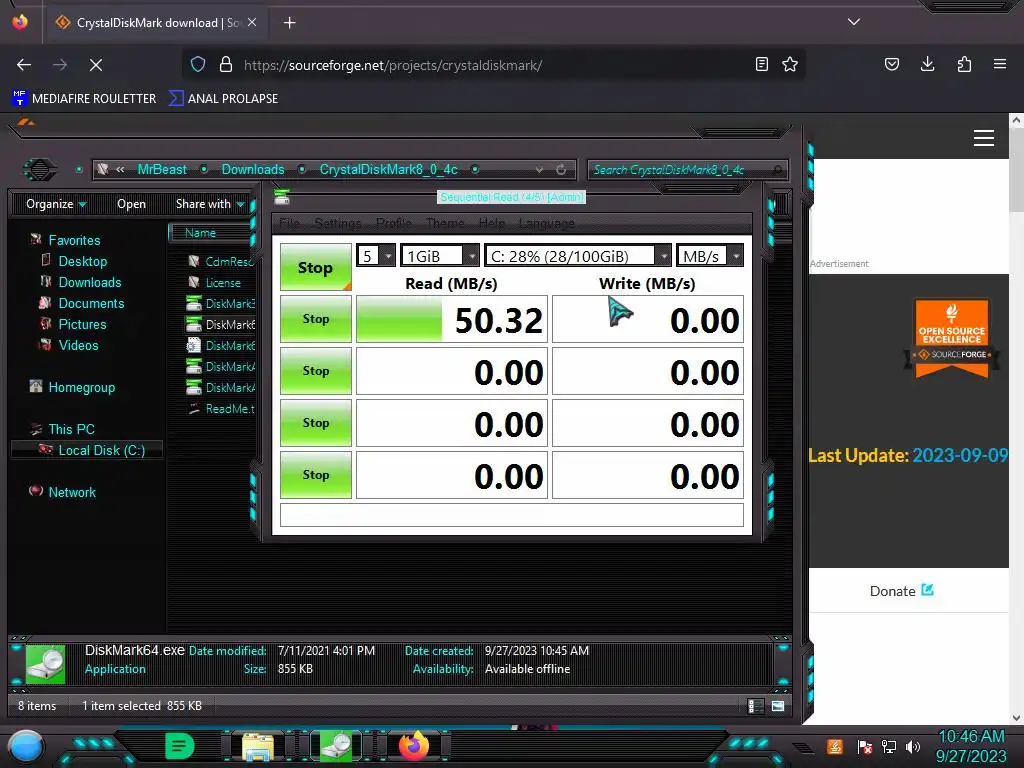Screen dimensions: 1024x768
Task: Expand the Share with menu
Action: tap(210, 204)
